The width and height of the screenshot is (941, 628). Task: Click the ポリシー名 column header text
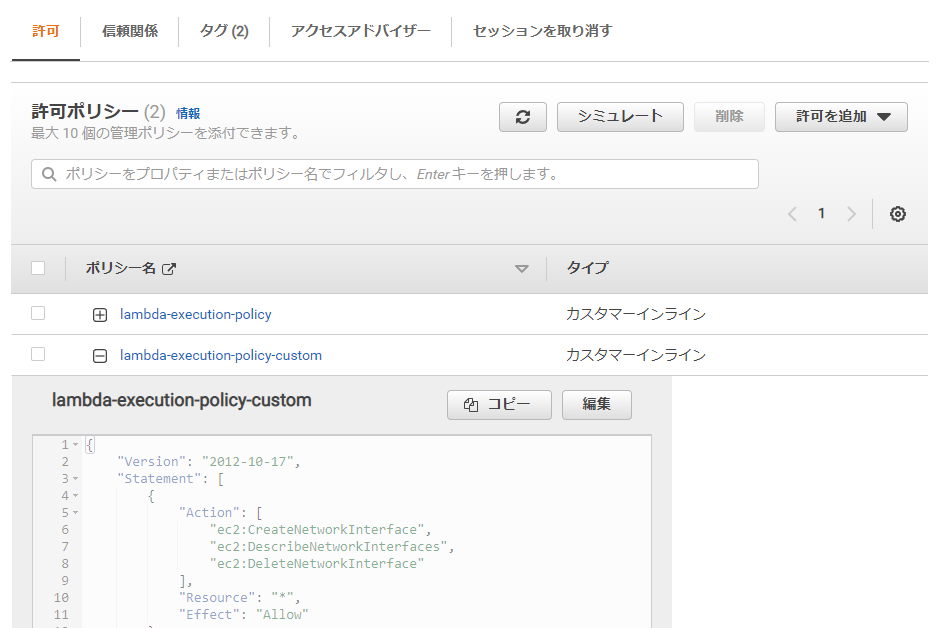pyautogui.click(x=121, y=268)
